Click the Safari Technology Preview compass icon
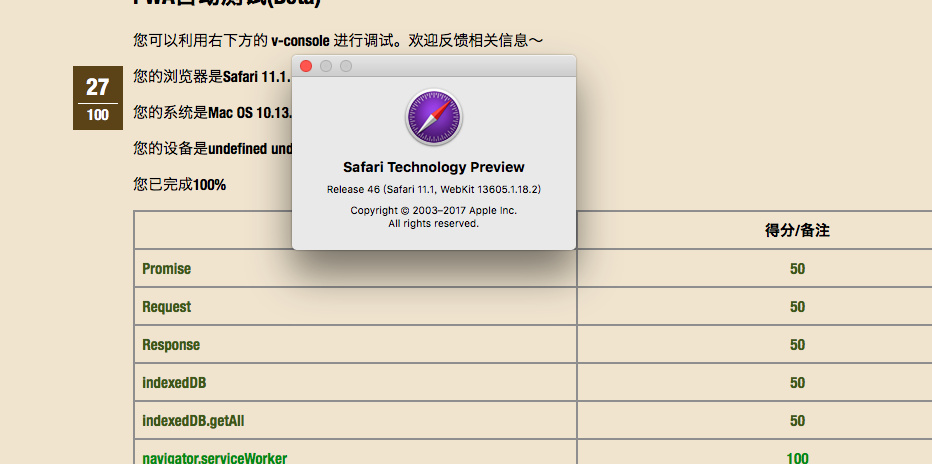 [x=434, y=118]
